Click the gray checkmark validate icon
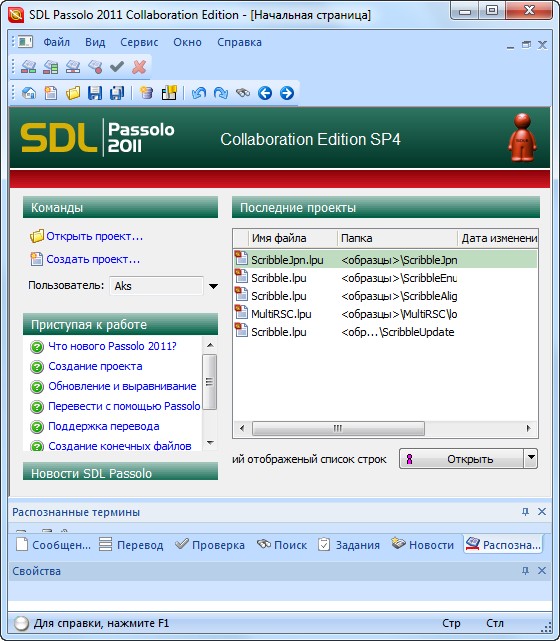 [x=117, y=67]
